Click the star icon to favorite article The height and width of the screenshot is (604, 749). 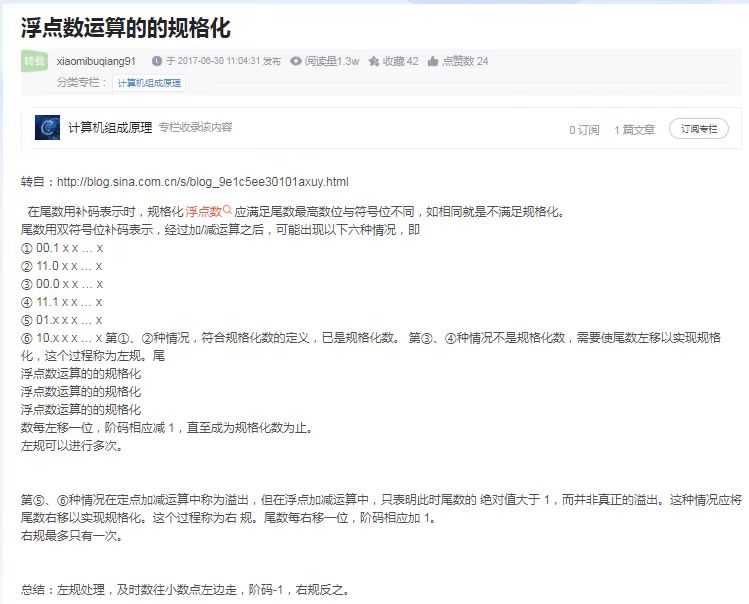click(373, 61)
